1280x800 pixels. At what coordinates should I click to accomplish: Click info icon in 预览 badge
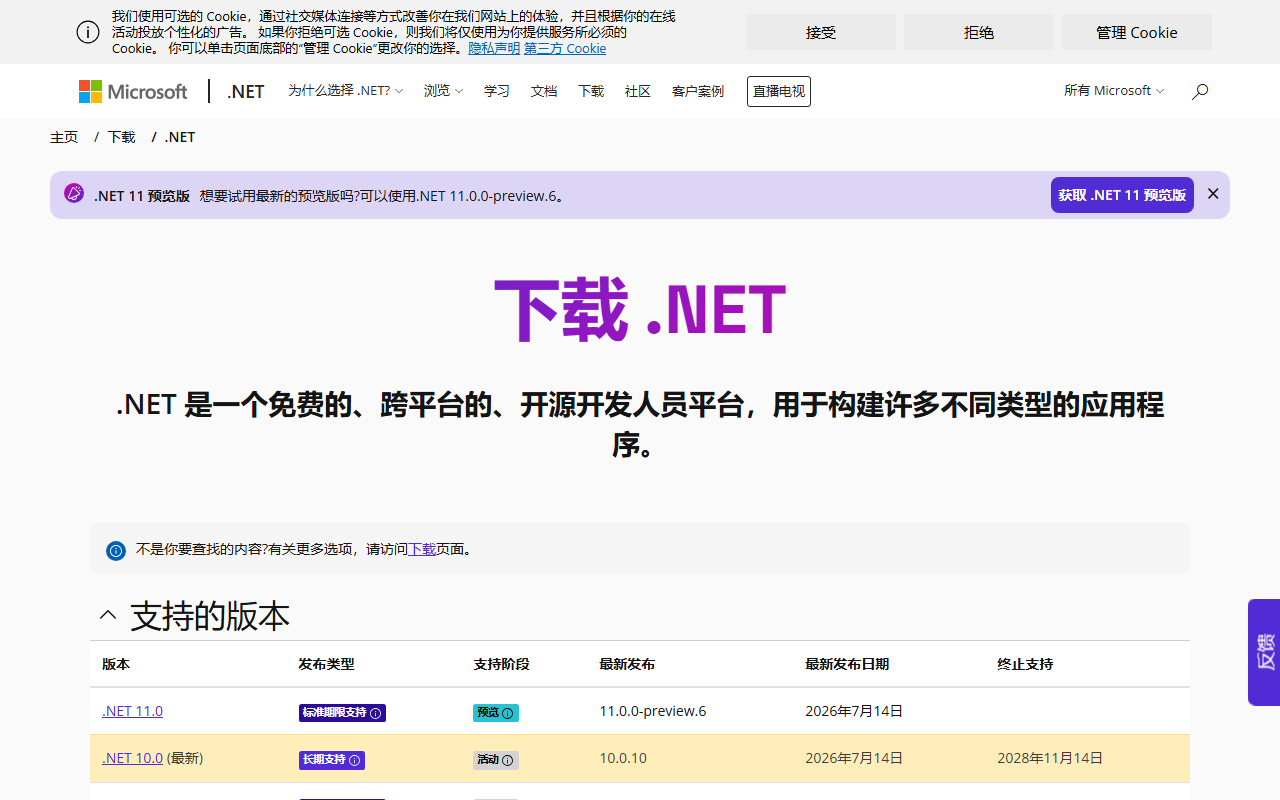click(508, 713)
